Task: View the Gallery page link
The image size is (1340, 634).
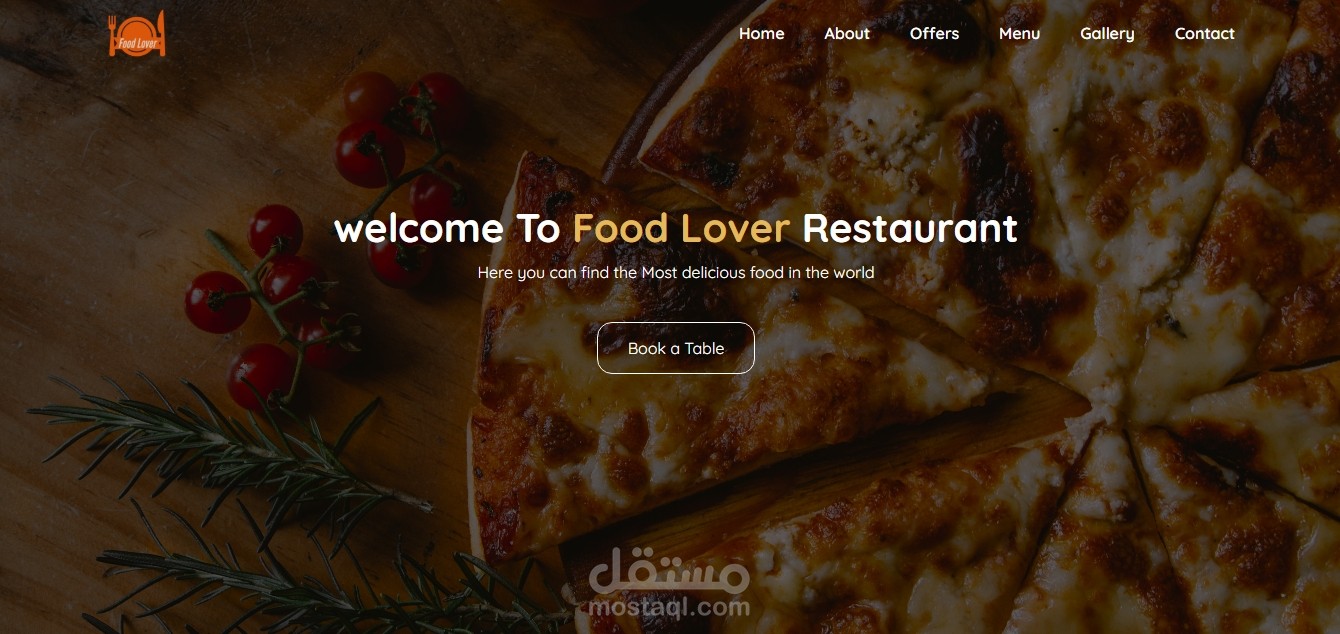Action: 1107,34
